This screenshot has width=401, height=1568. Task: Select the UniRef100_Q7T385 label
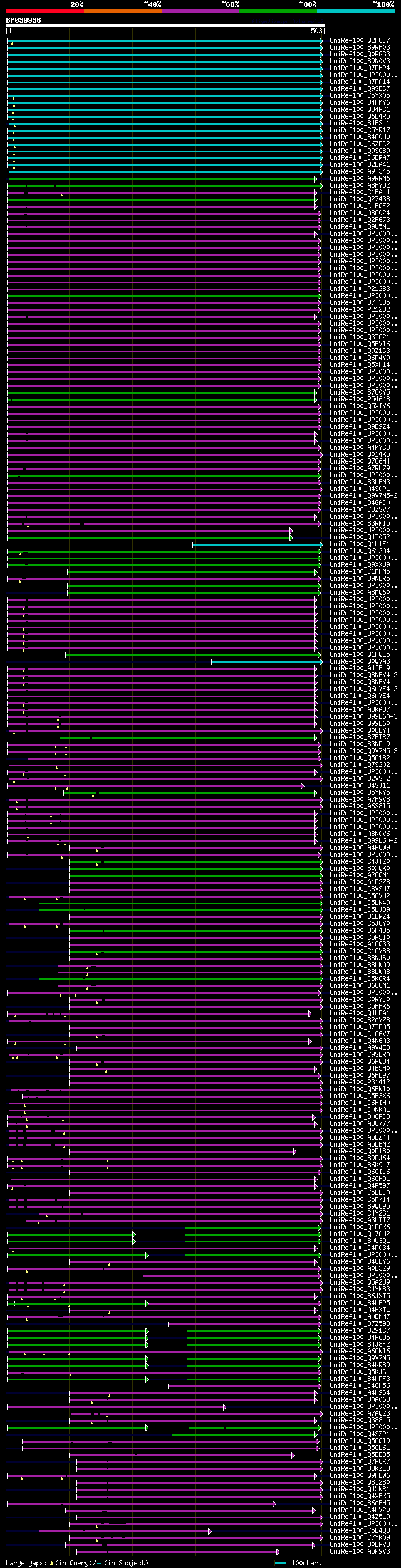pyautogui.click(x=360, y=303)
